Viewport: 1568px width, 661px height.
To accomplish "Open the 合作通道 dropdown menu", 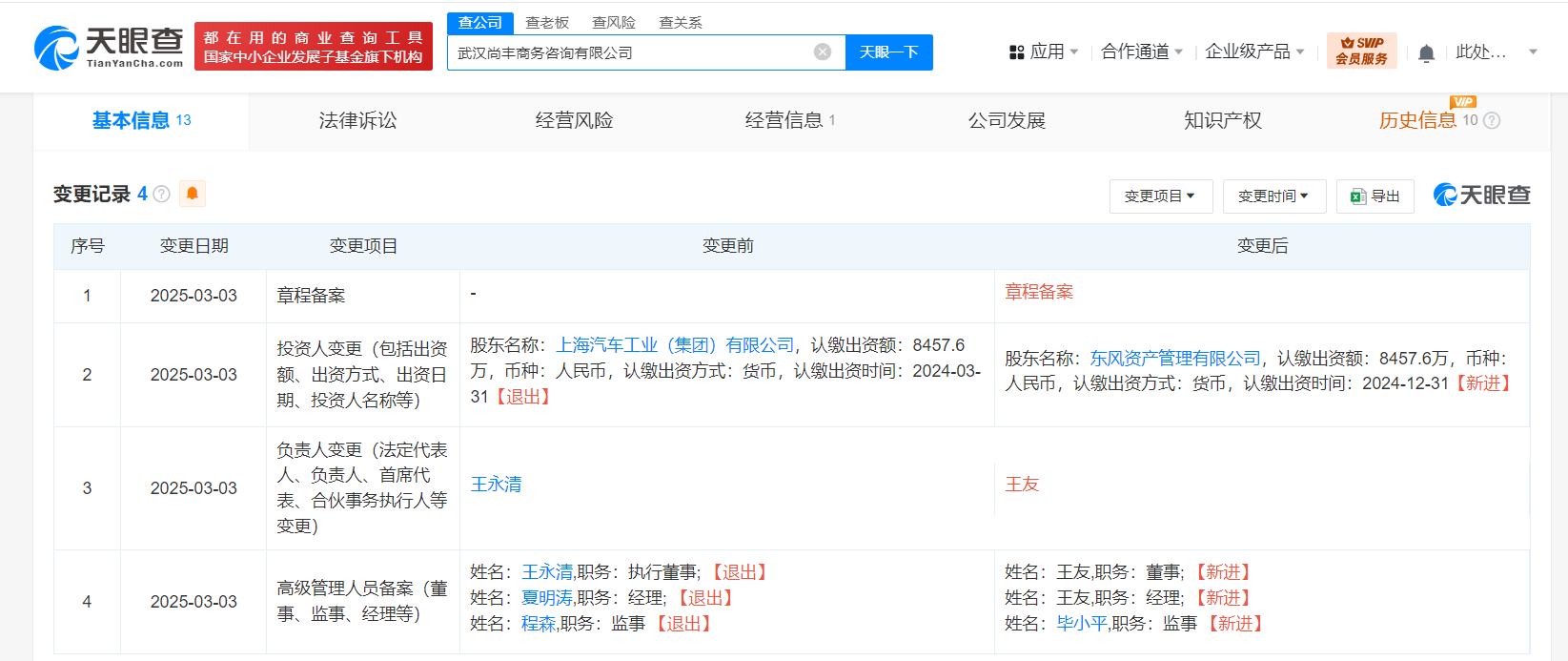I will tap(1141, 52).
